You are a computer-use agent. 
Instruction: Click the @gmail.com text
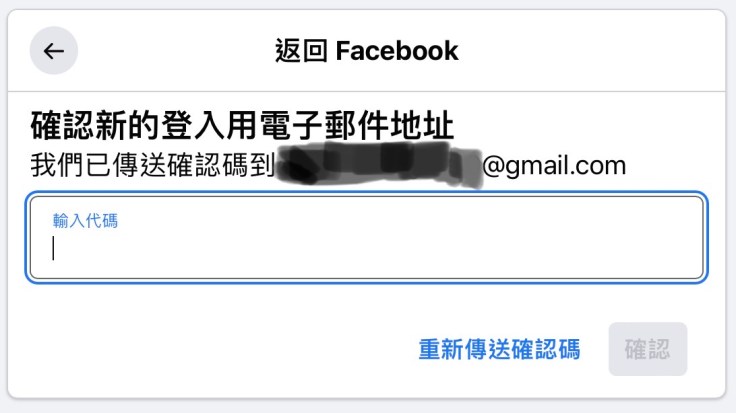554,166
